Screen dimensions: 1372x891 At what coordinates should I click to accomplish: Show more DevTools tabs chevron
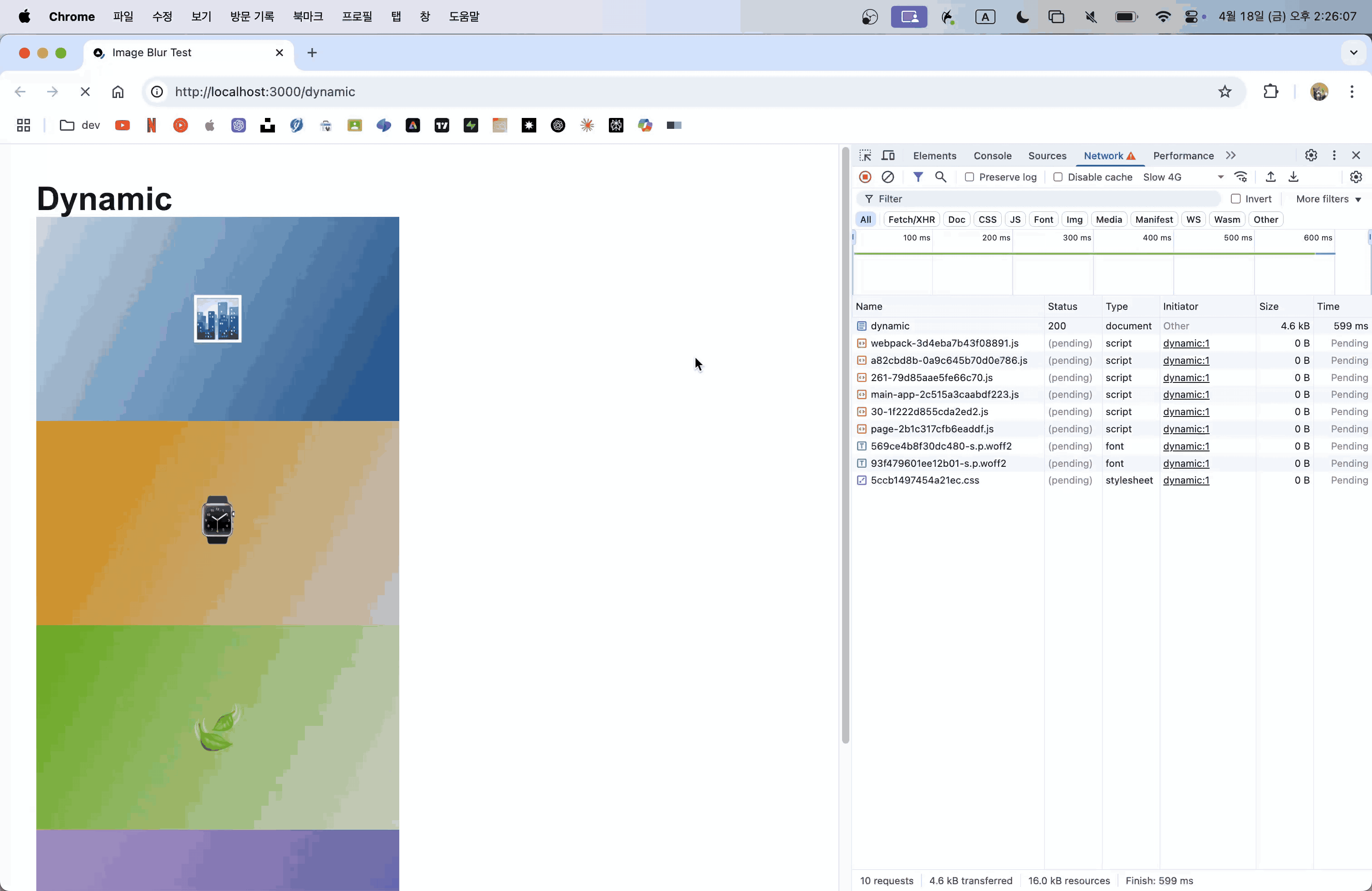tap(1231, 156)
